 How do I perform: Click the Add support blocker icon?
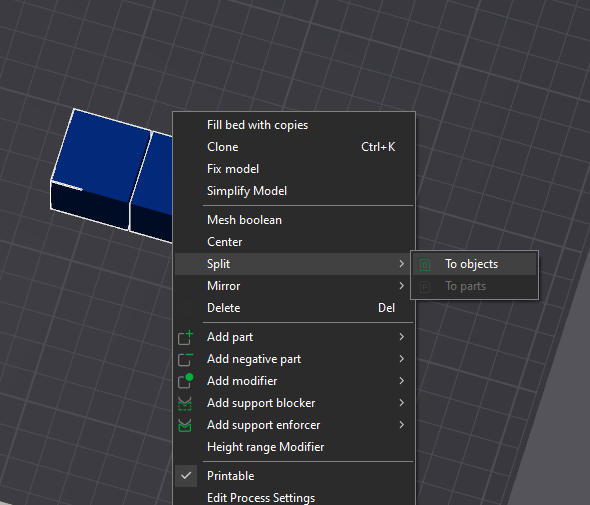pos(185,403)
